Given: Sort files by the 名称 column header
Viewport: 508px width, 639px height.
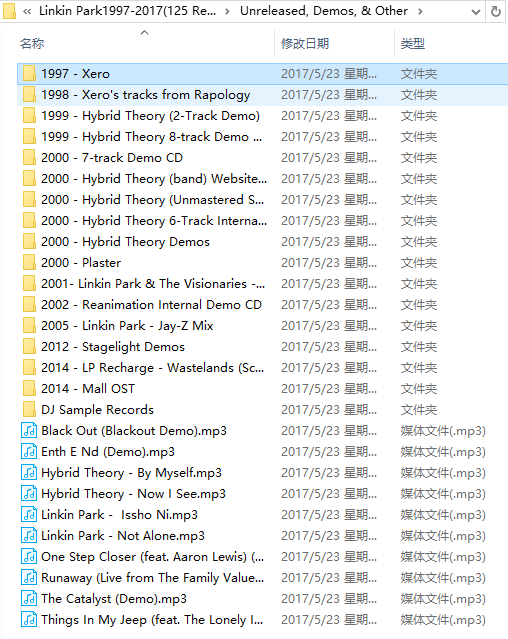Looking at the screenshot, I should coord(32,44).
